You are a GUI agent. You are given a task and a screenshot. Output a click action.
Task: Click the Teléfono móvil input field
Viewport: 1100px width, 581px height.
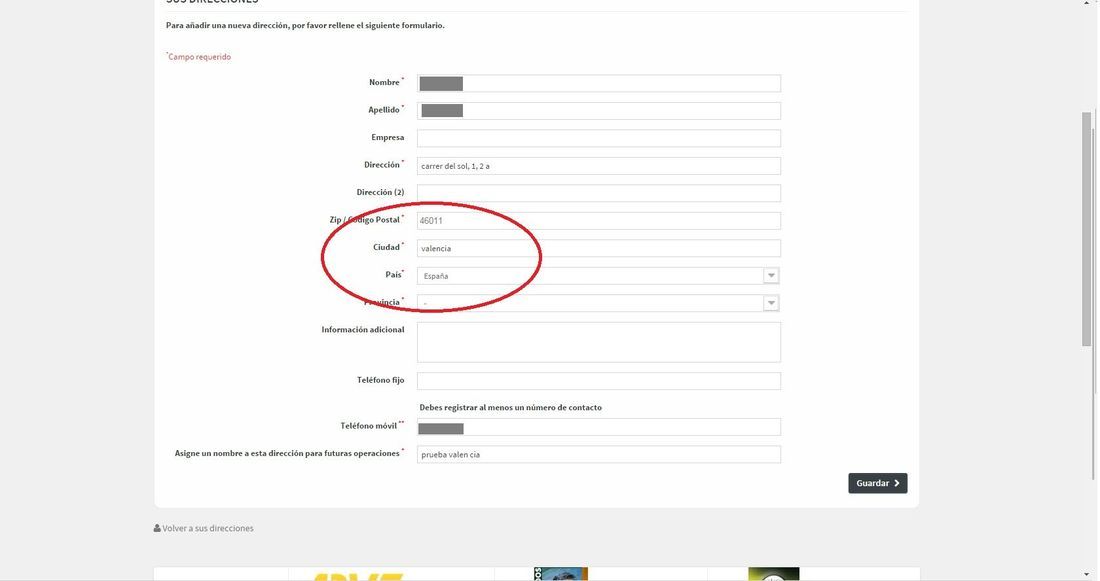pyautogui.click(x=598, y=427)
